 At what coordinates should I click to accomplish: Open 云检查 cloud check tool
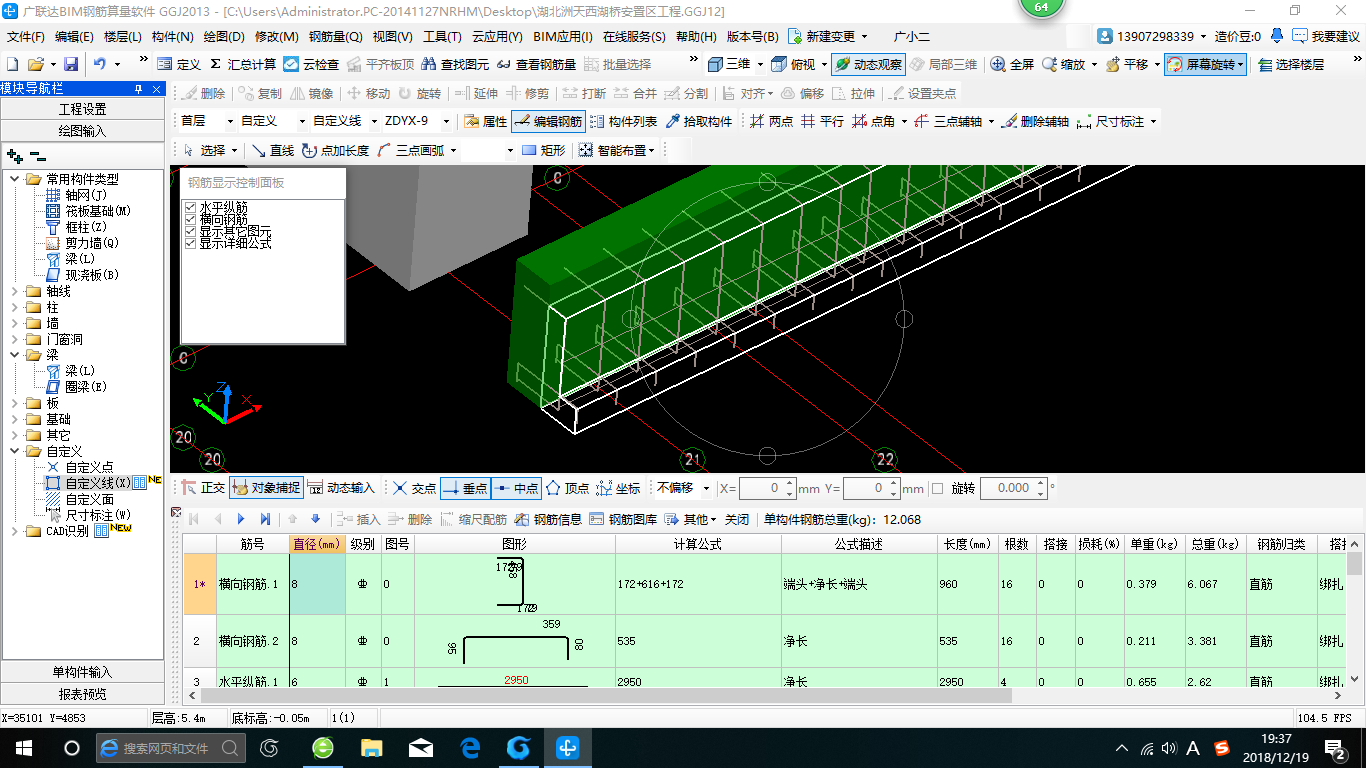311,64
